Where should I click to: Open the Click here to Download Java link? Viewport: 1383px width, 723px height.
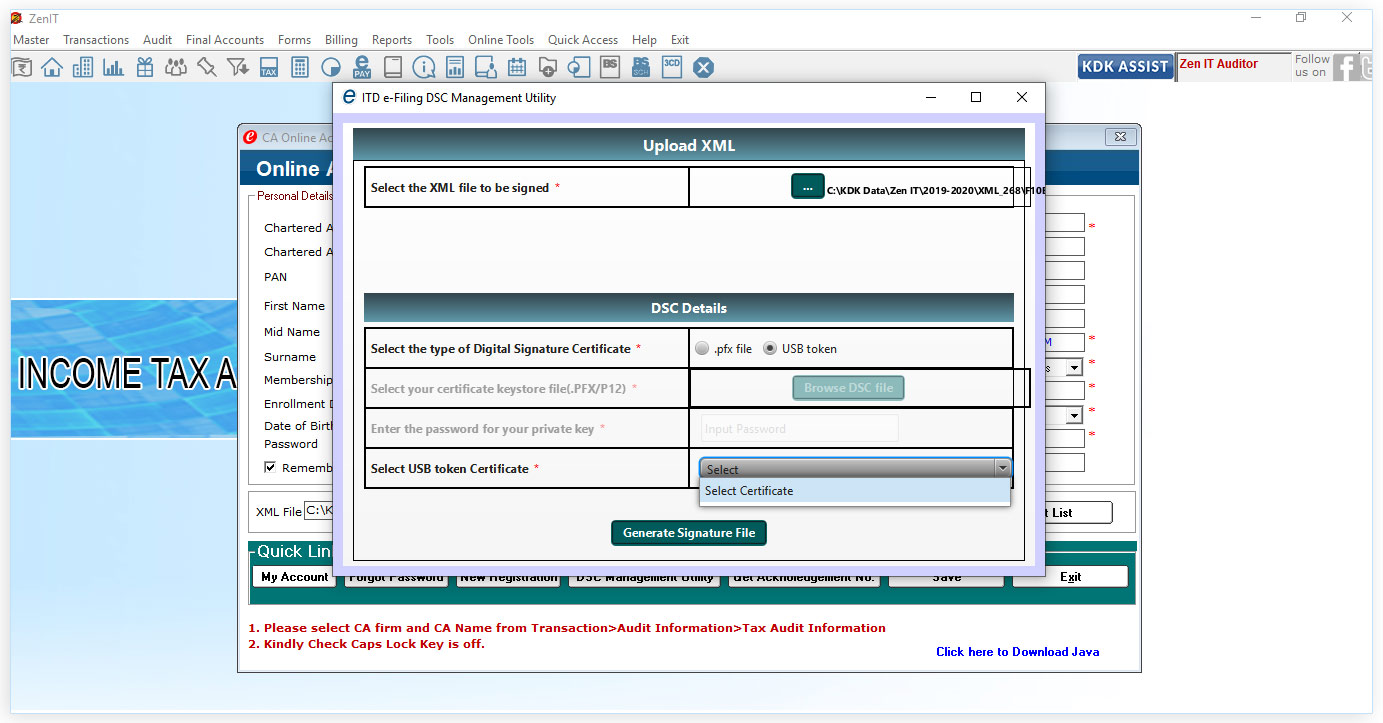1017,652
